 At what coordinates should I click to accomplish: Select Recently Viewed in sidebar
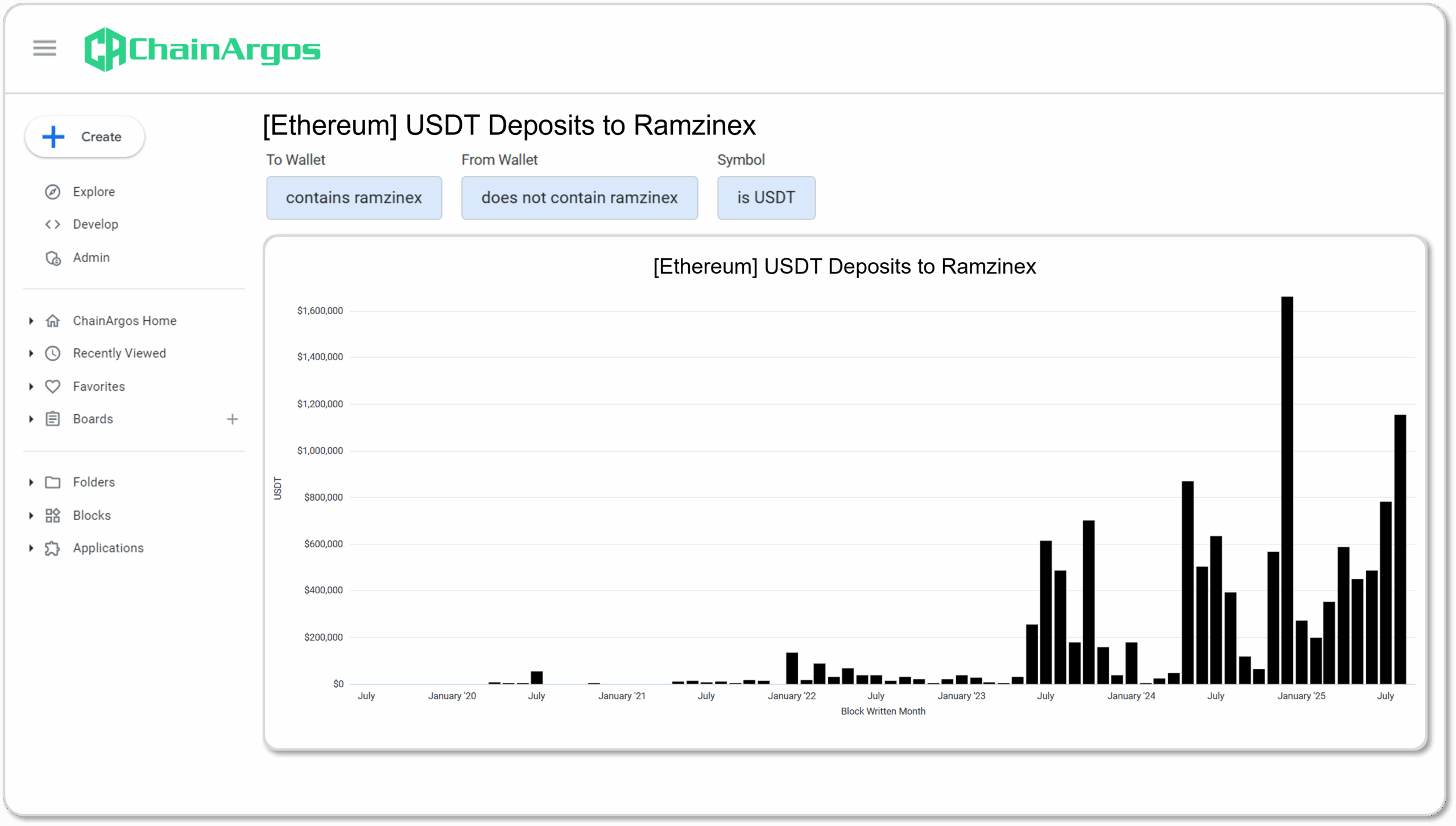point(119,354)
